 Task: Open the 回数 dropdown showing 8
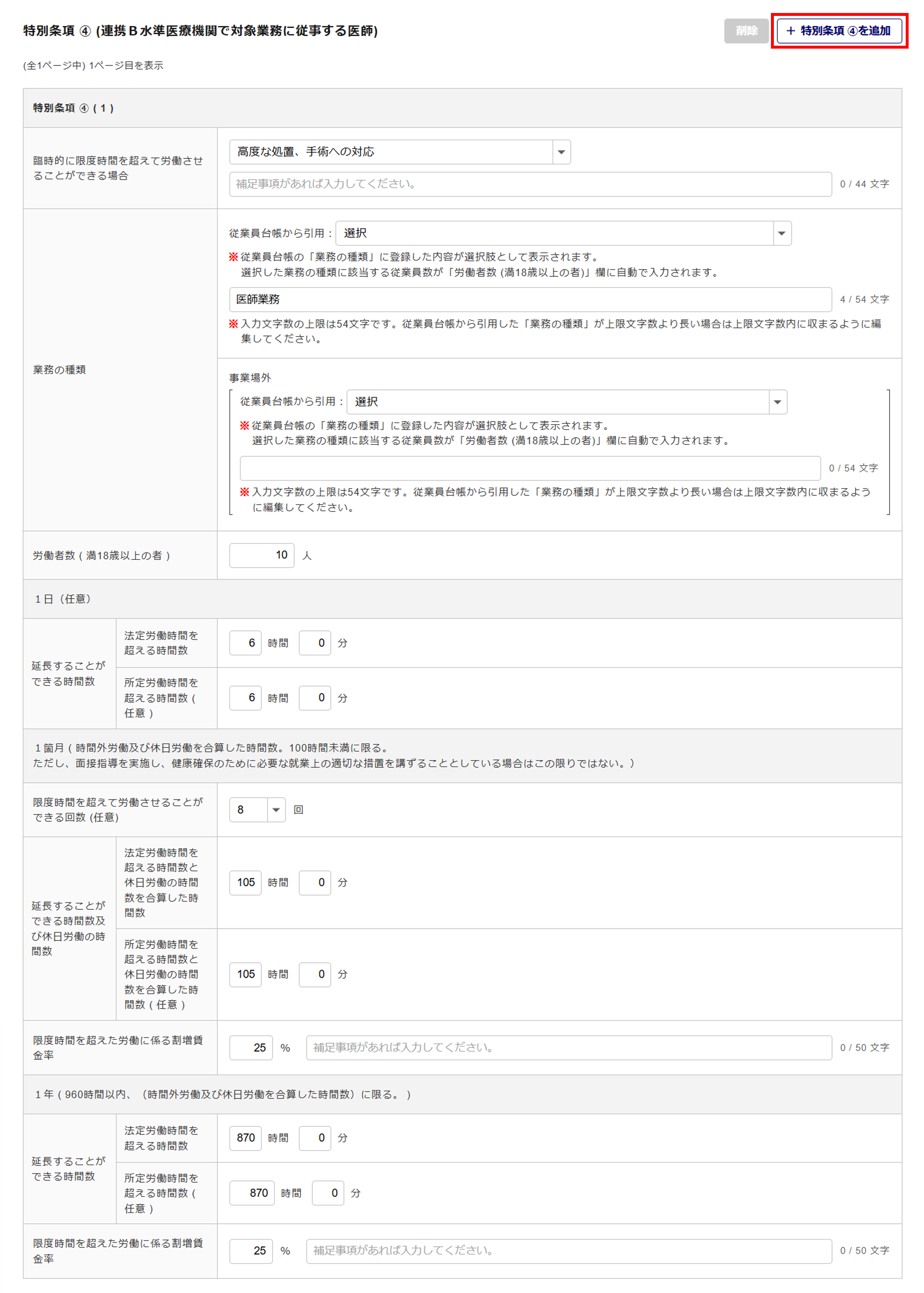(257, 809)
